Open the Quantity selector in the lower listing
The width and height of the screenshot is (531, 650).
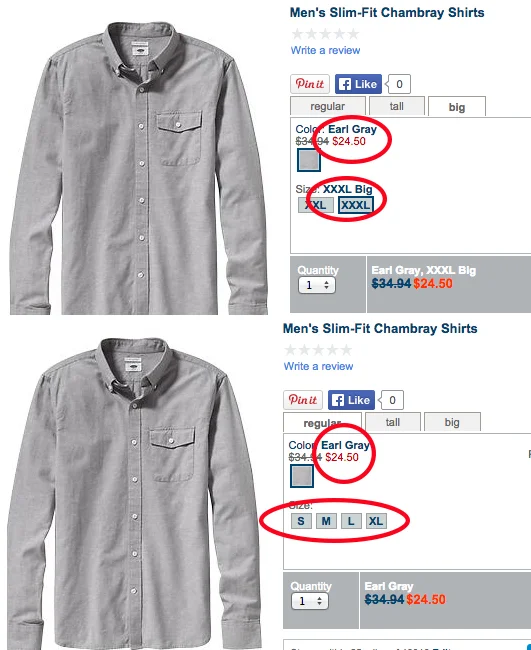pos(310,601)
